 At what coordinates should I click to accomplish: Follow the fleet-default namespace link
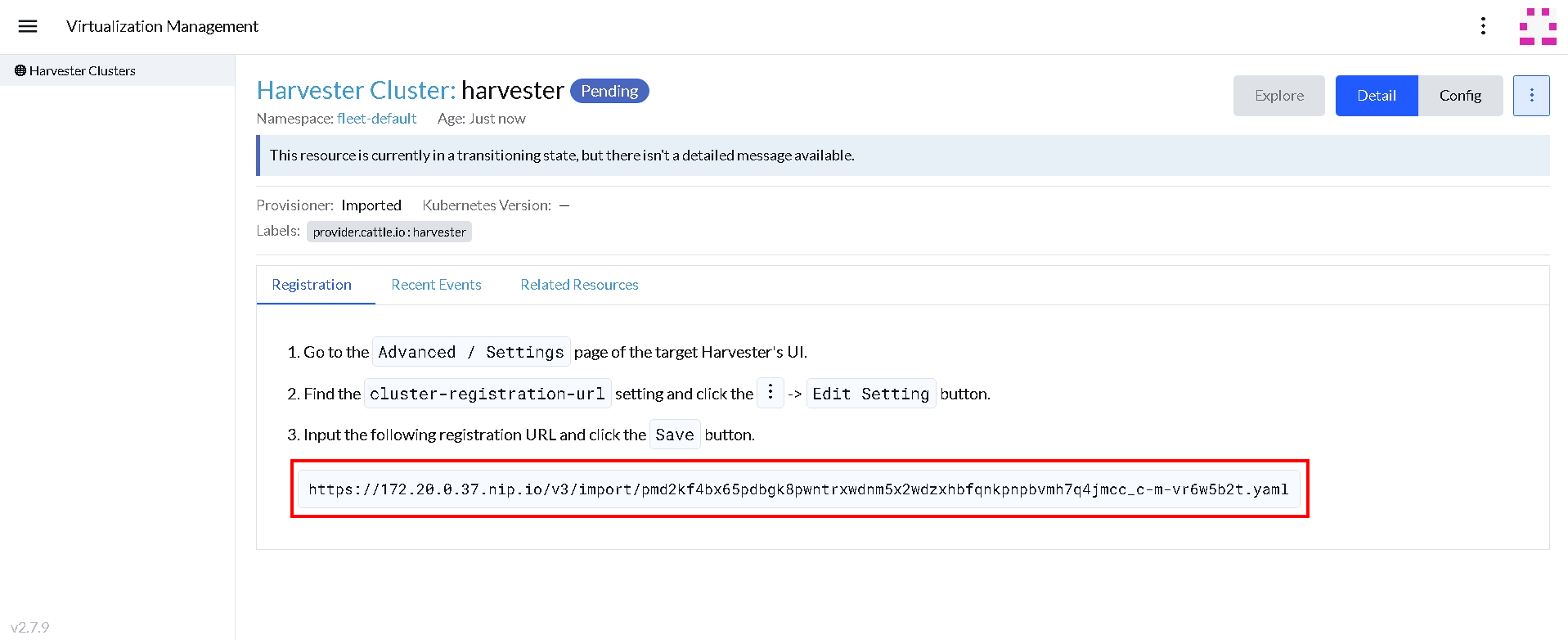coord(376,119)
